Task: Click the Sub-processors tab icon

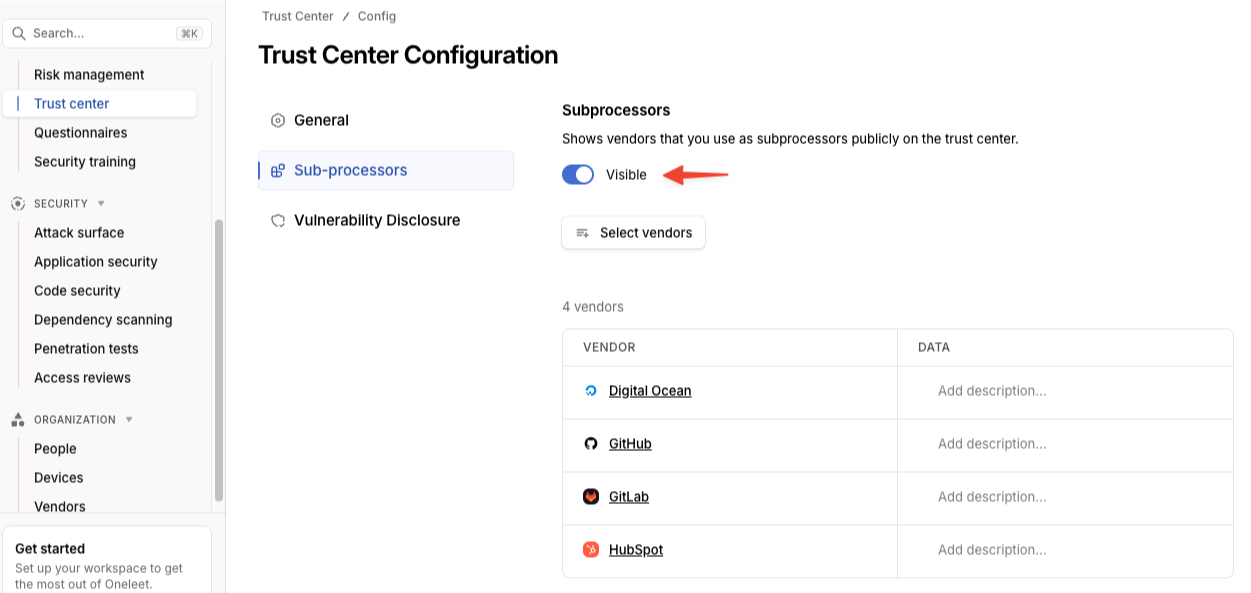Action: (278, 170)
